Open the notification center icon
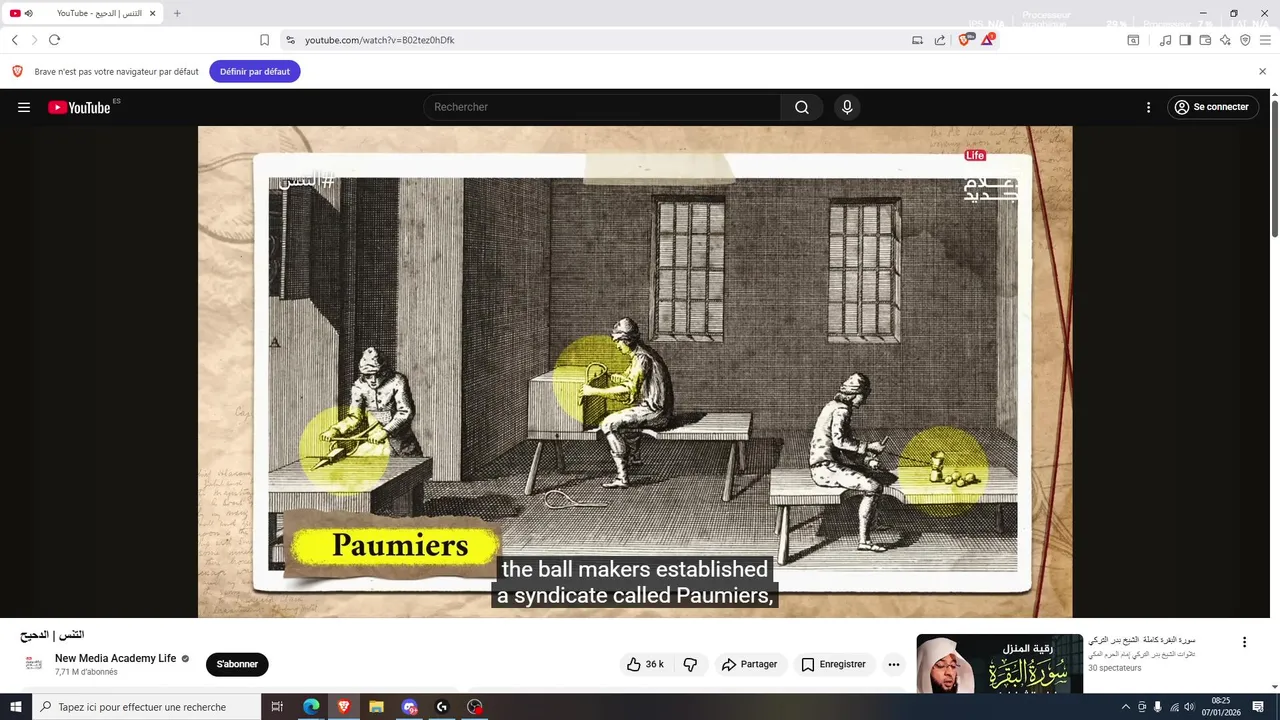The width and height of the screenshot is (1280, 720). [x=1258, y=707]
